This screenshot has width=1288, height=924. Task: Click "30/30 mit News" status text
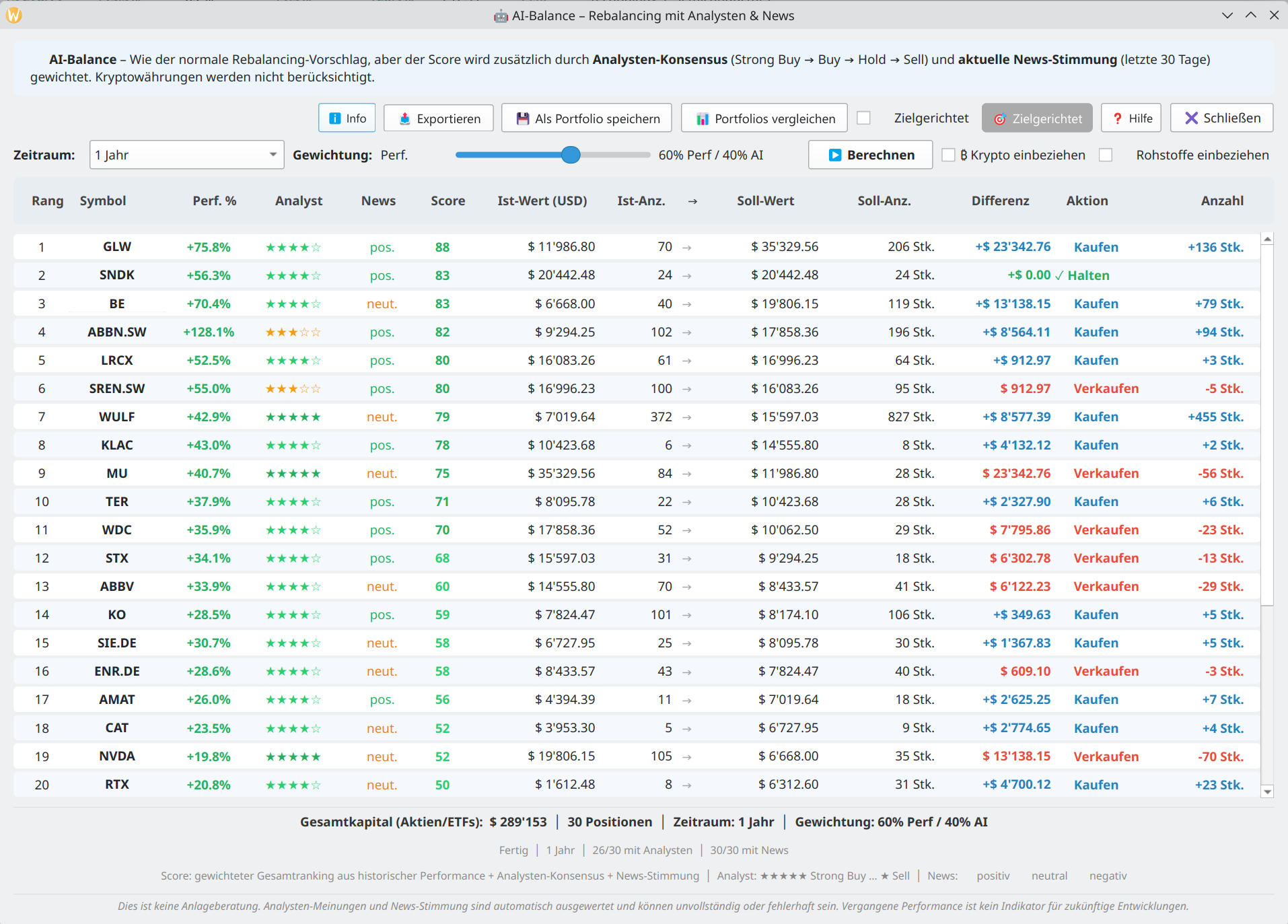point(749,850)
